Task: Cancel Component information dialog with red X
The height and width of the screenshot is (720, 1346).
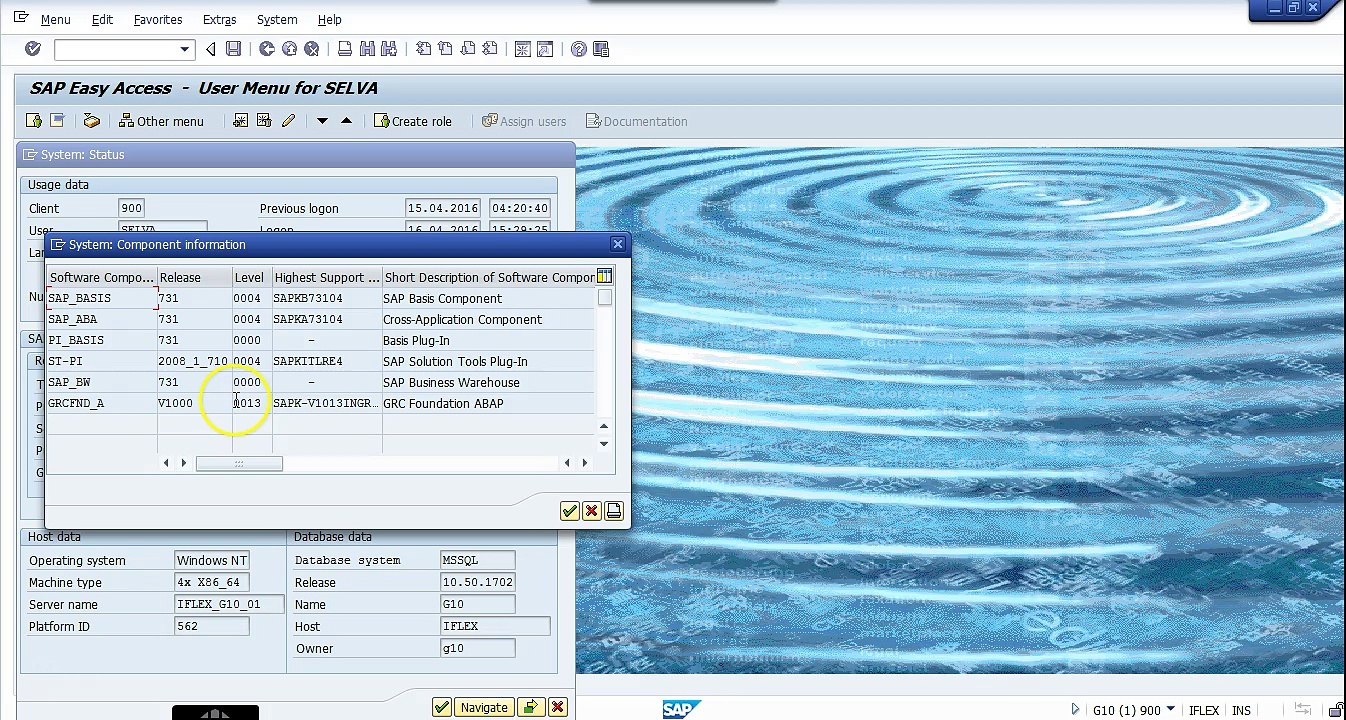Action: [591, 511]
